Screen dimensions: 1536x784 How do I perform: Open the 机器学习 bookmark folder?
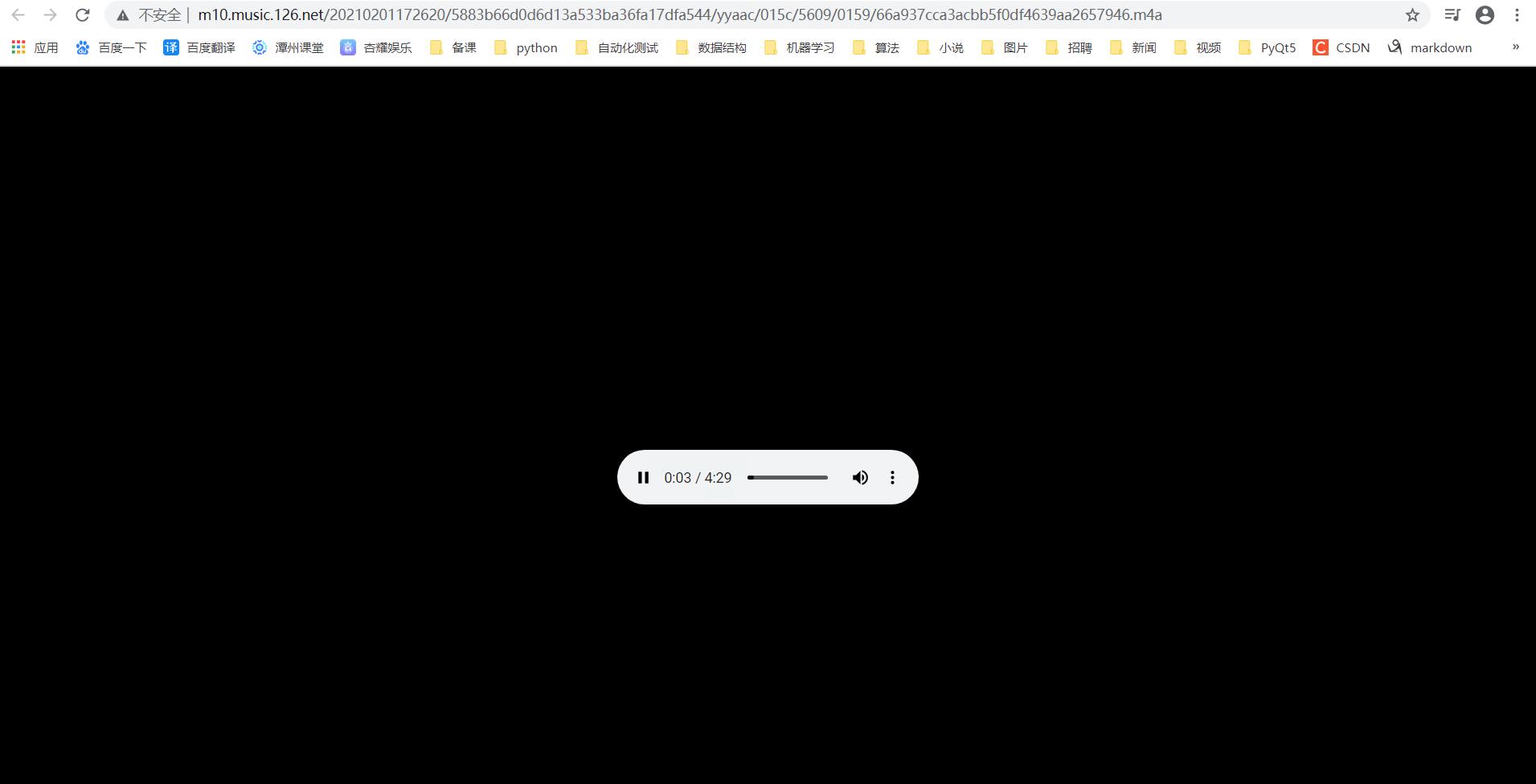coord(799,47)
